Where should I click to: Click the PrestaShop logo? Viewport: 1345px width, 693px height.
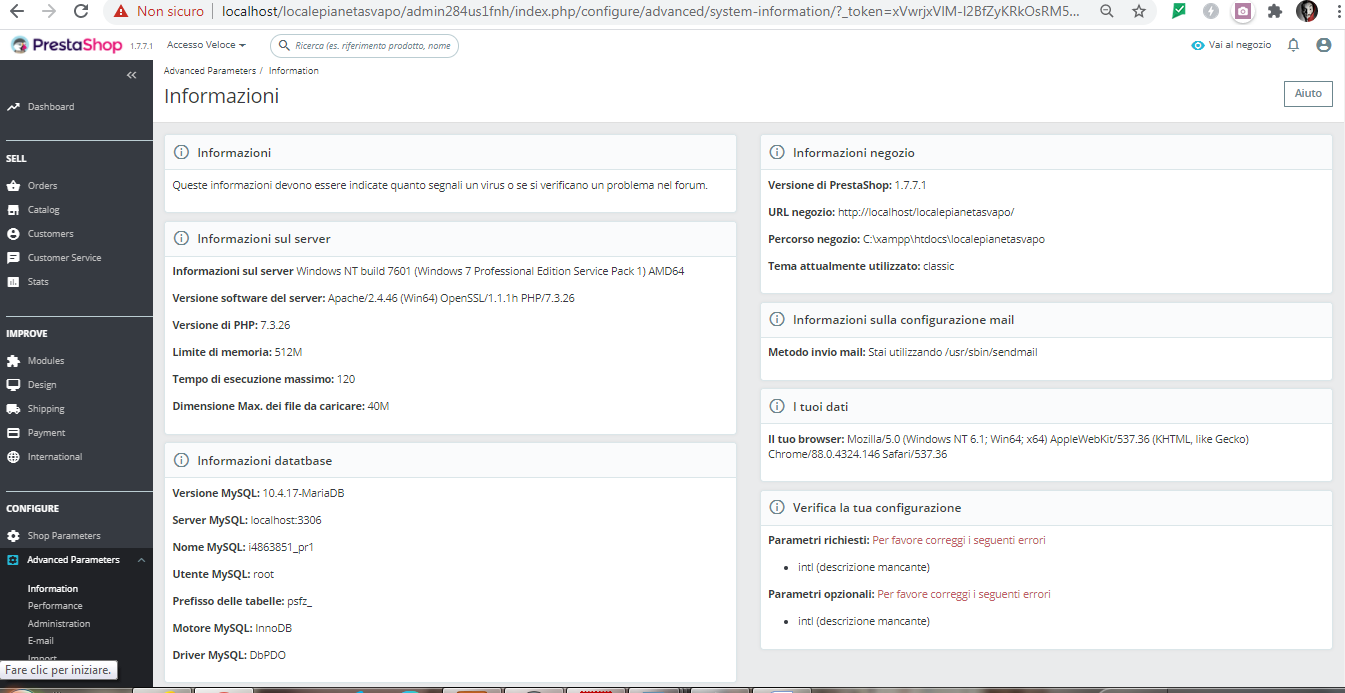tap(66, 46)
